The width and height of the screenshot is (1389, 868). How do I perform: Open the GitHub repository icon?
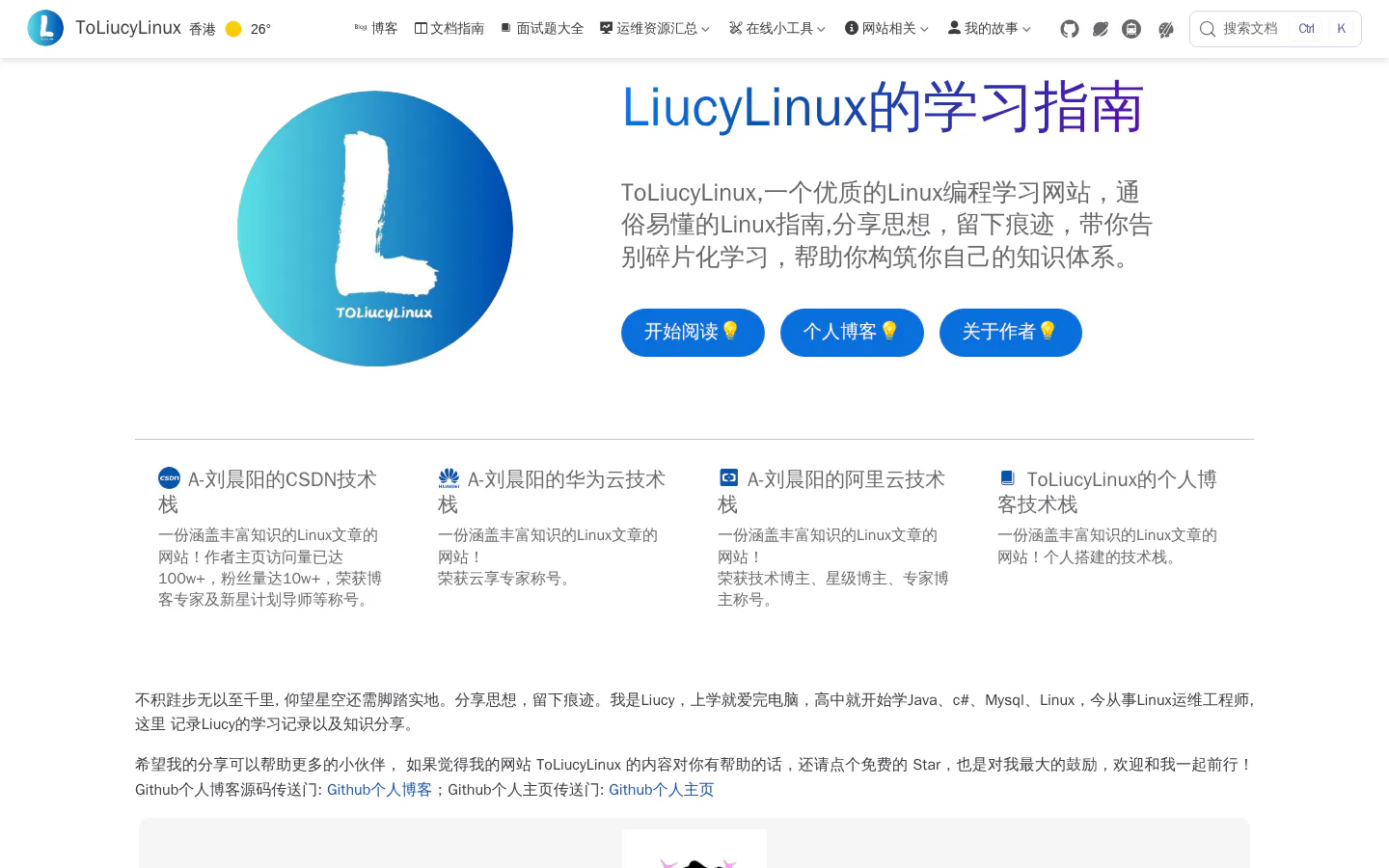[1069, 29]
